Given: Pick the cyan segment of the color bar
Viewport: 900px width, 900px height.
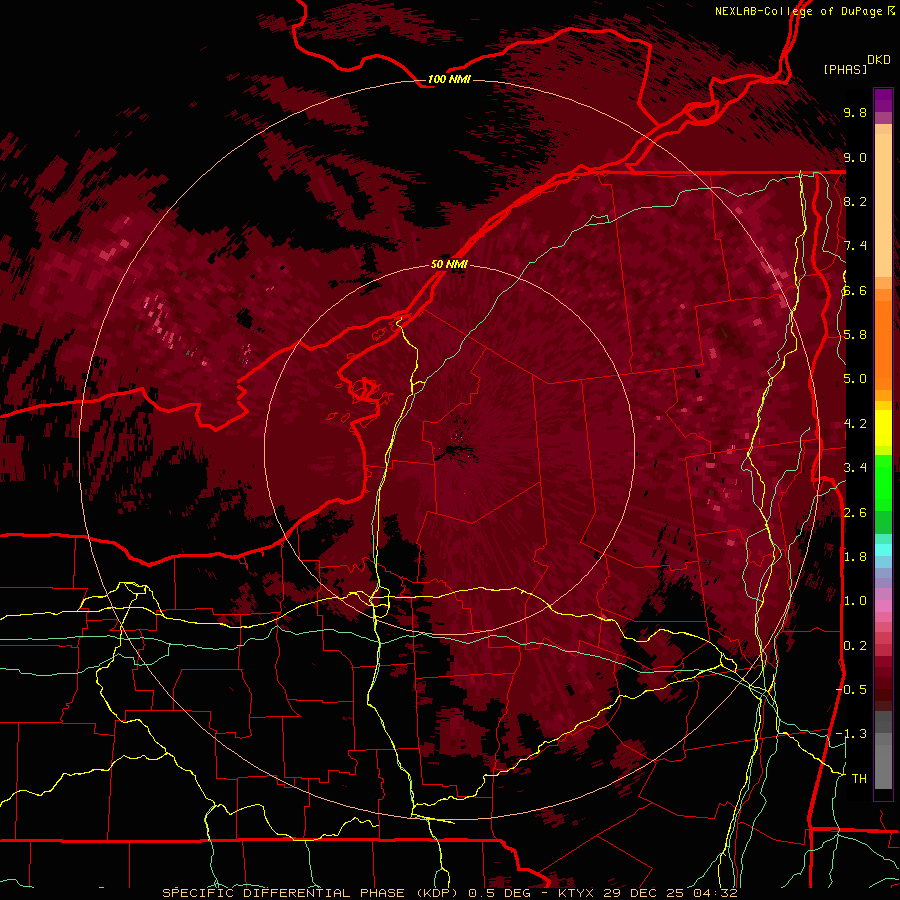Looking at the screenshot, I should (883, 550).
